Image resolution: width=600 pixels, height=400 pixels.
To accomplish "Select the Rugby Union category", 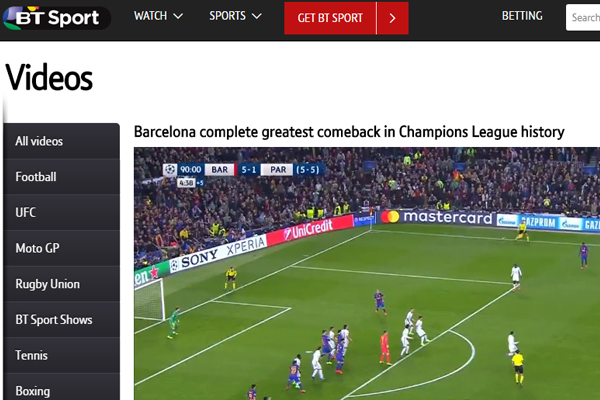I will click(62, 284).
